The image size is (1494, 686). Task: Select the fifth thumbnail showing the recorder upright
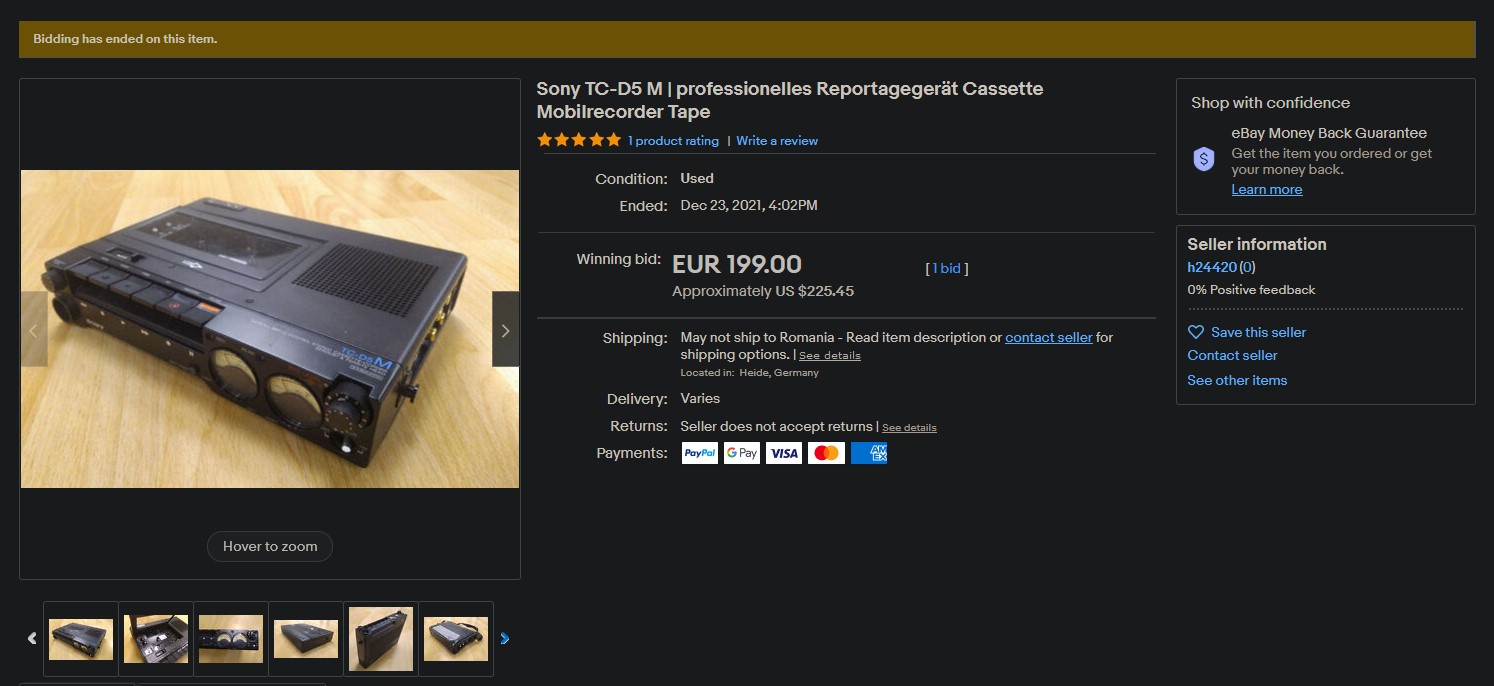point(381,639)
